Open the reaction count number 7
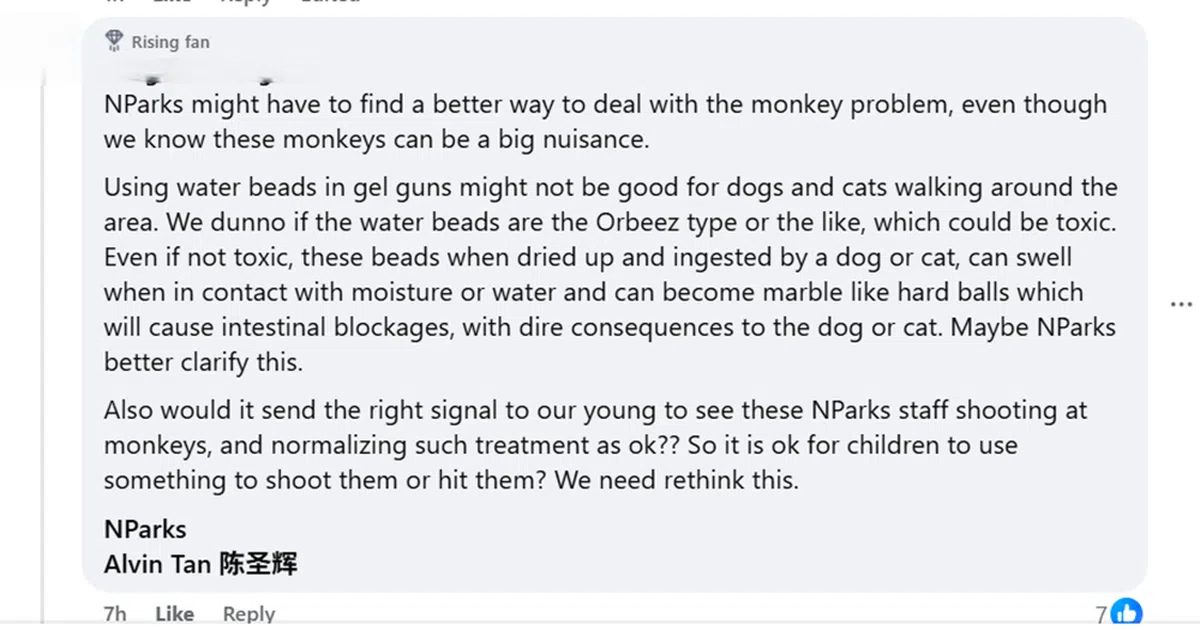The image size is (1200, 630). point(1101,615)
